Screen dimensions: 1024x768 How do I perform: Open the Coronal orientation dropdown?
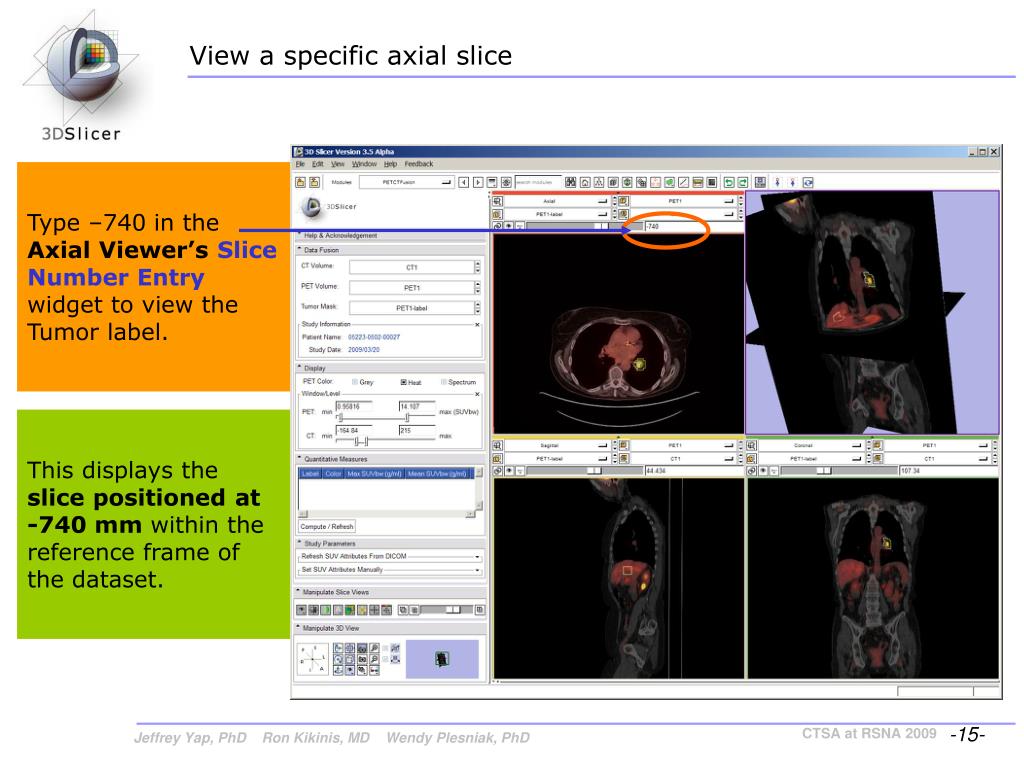pyautogui.click(x=810, y=445)
